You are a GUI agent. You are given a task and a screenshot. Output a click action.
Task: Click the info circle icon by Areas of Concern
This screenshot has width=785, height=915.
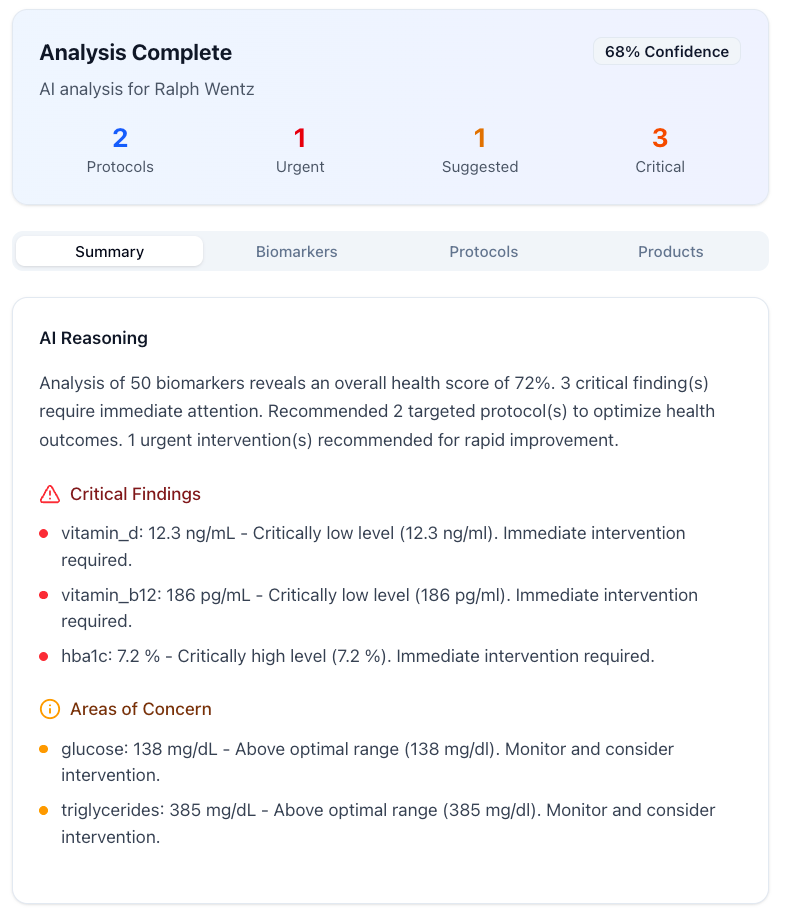coord(50,709)
